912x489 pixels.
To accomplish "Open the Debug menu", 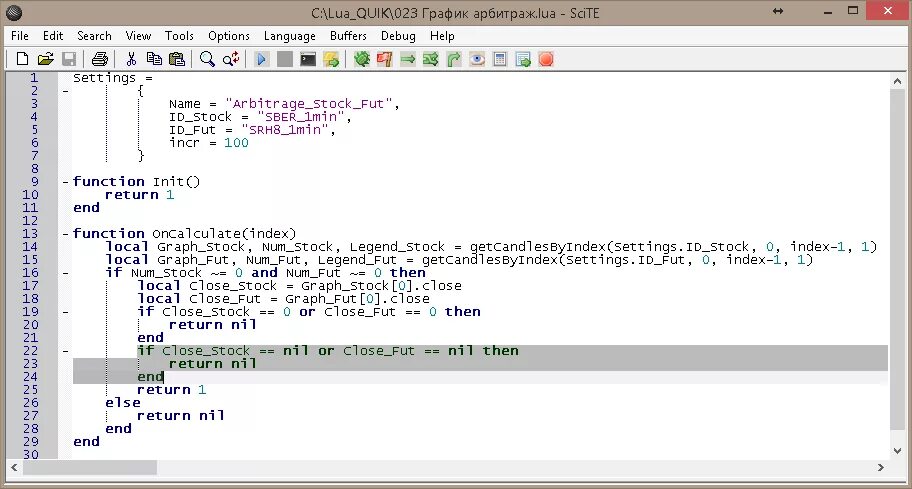I will point(398,35).
